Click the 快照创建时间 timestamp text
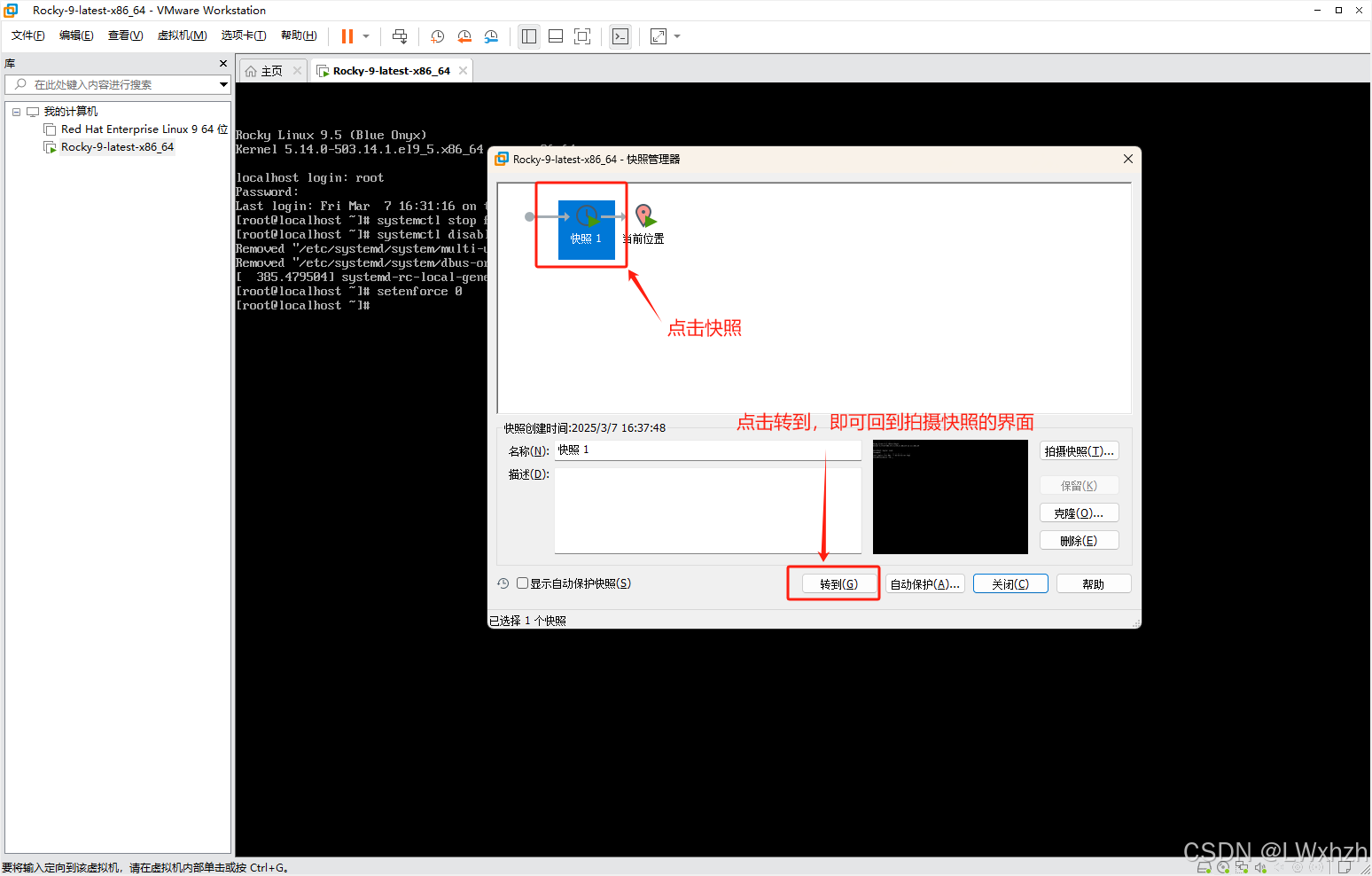Image resolution: width=1372 pixels, height=876 pixels. coord(585,428)
